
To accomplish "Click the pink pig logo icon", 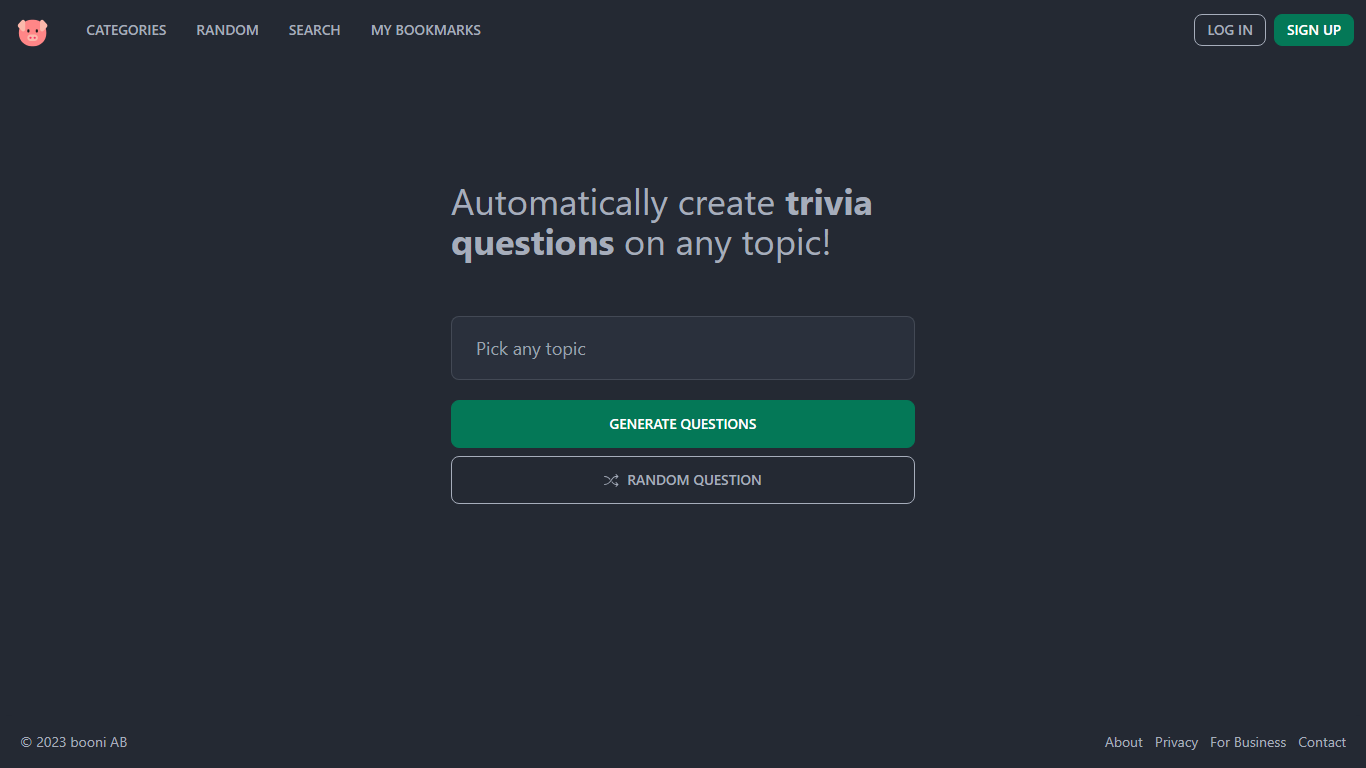I will click(32, 31).
